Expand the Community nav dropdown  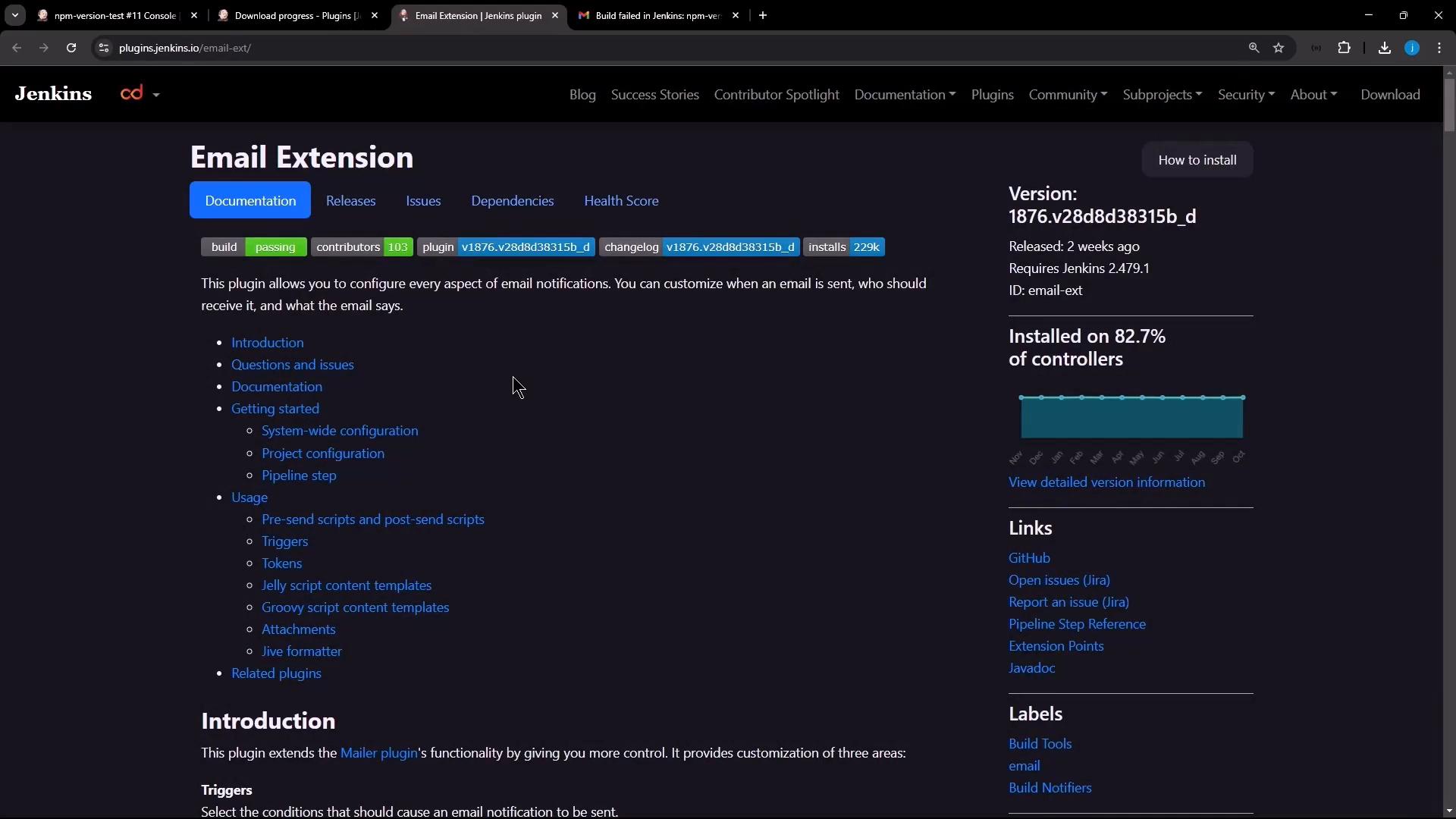[x=1068, y=95]
